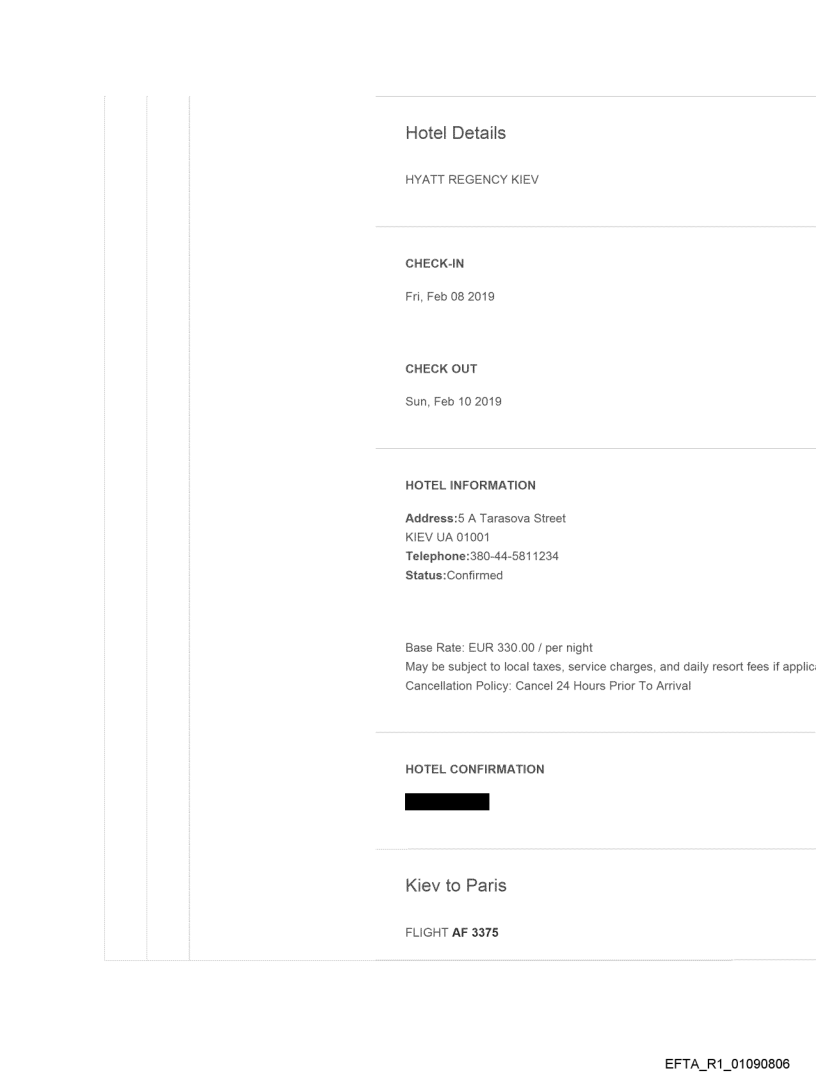Click the redacted confirmation number box
816x1073 pixels.
click(447, 801)
